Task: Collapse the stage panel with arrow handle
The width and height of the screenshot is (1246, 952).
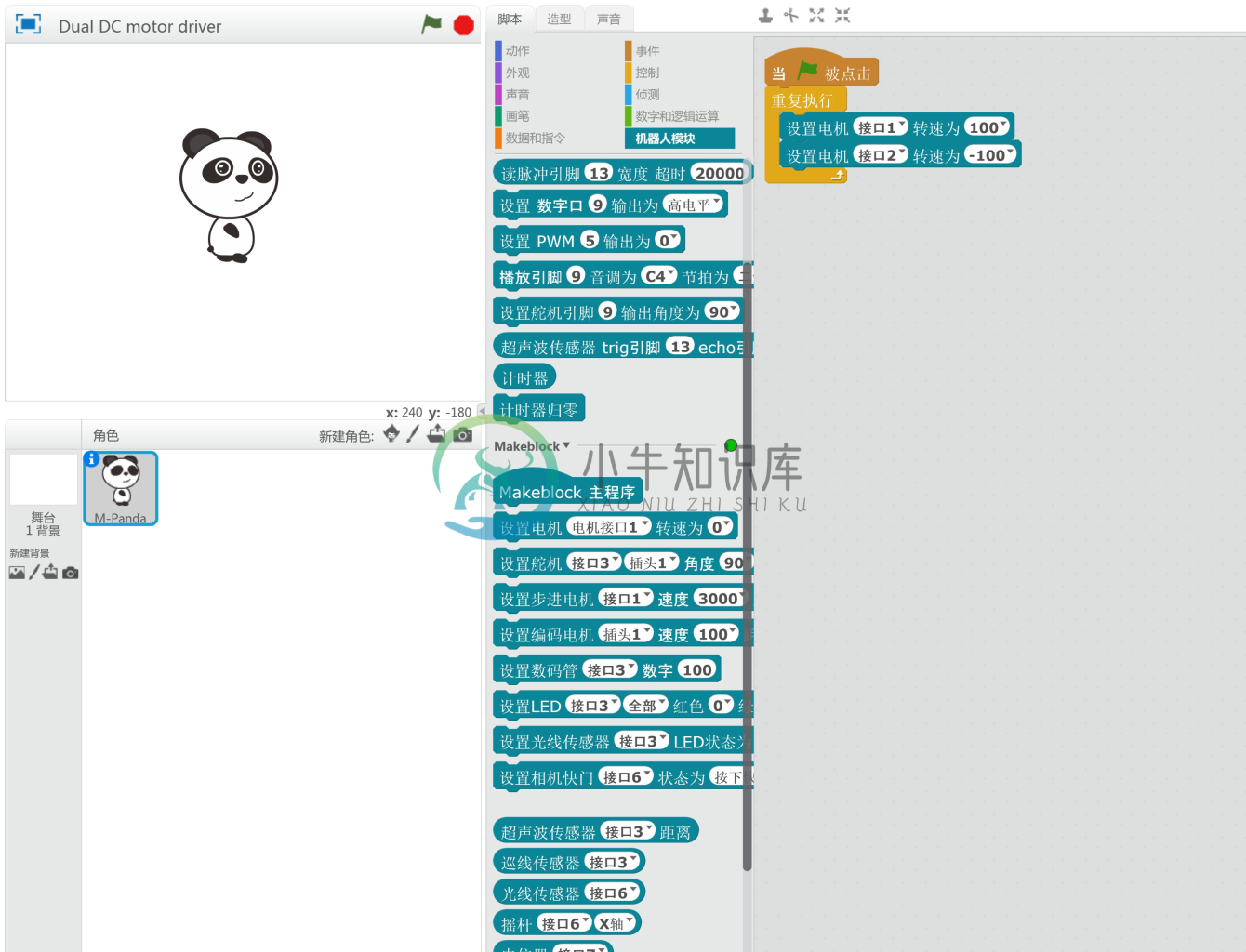Action: pyautogui.click(x=482, y=410)
